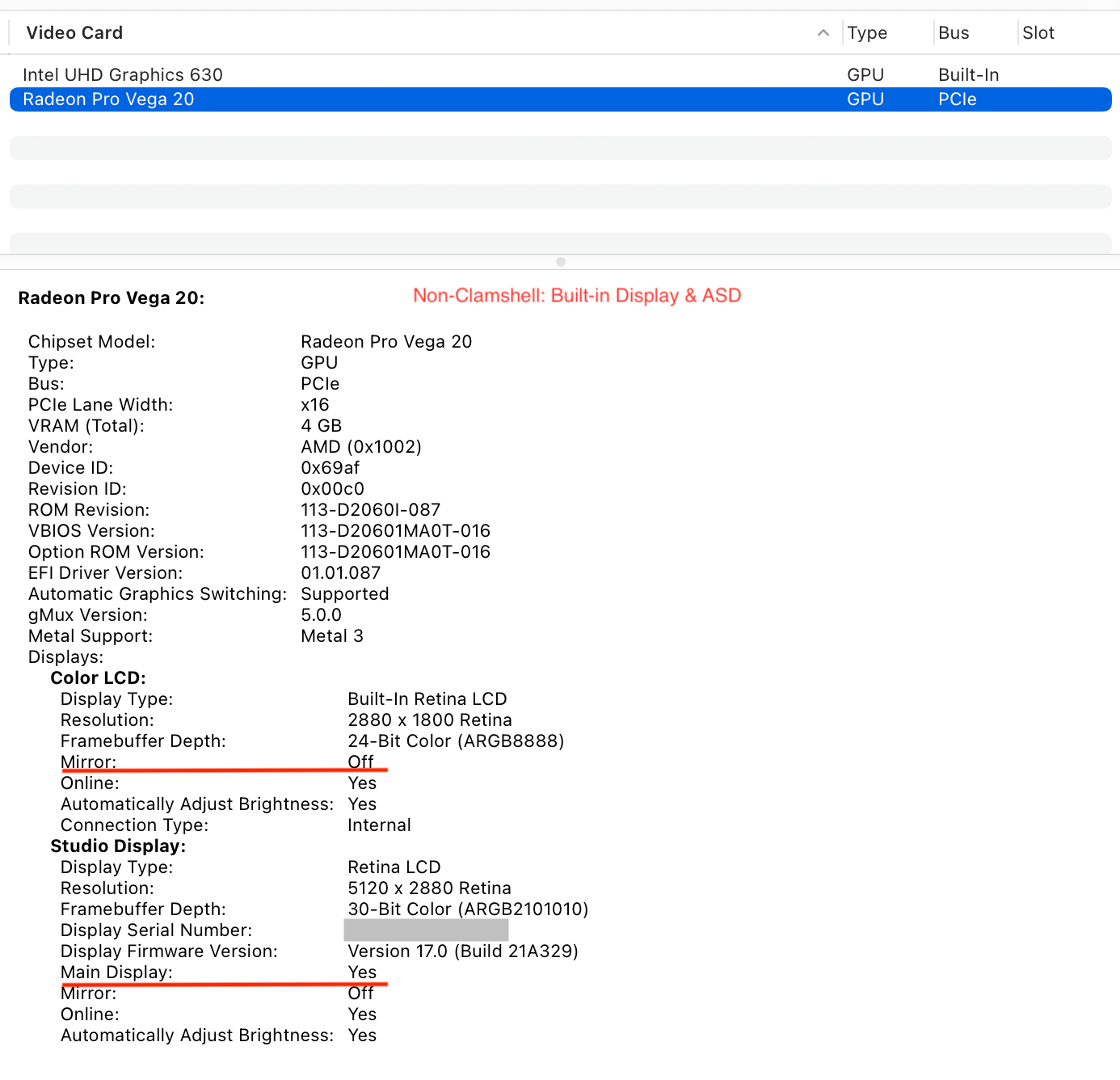
Task: Click the resolution value '2880 x 1800 Retina'
Action: point(430,720)
